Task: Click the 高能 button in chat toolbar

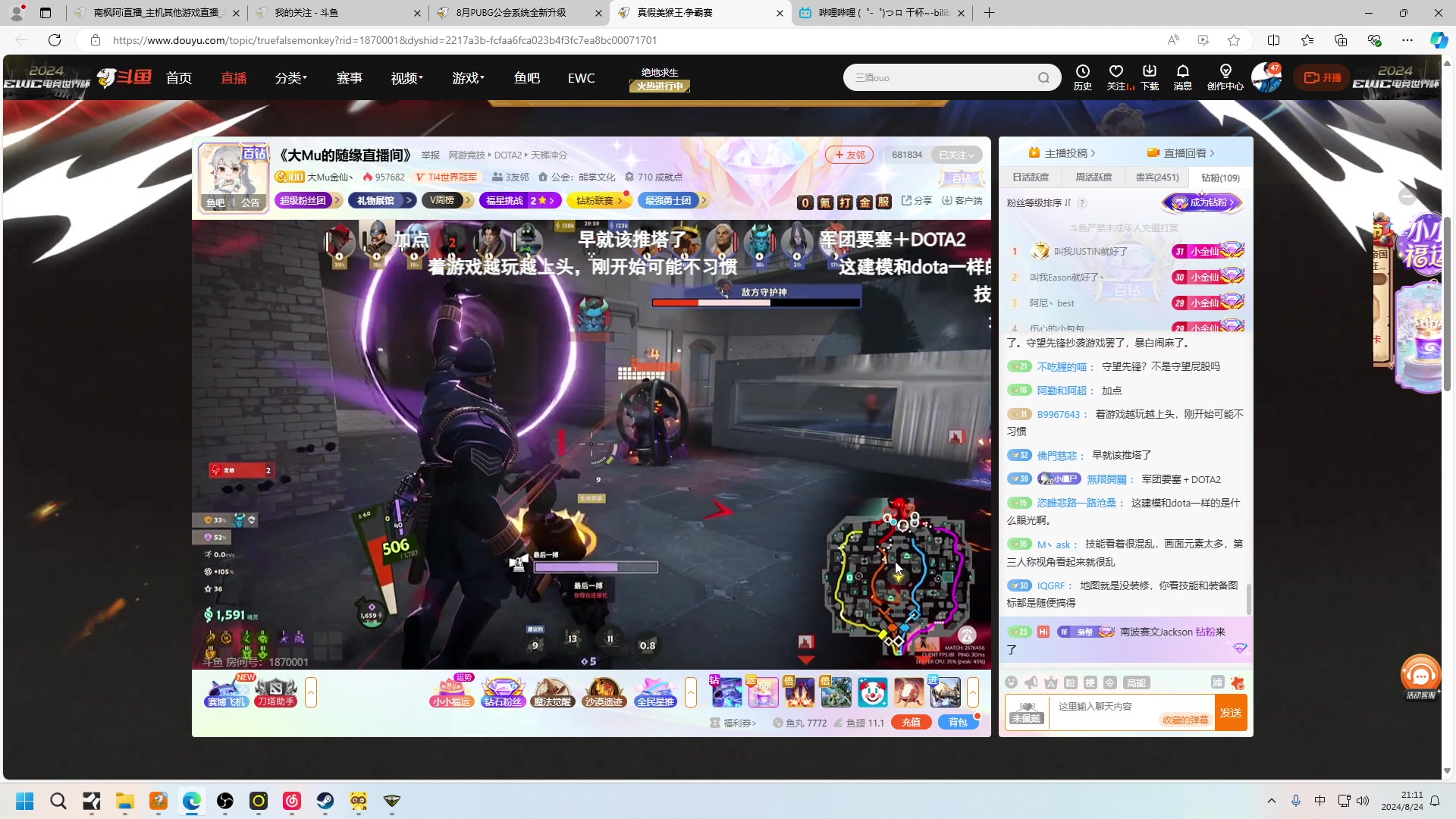Action: pos(1136,682)
